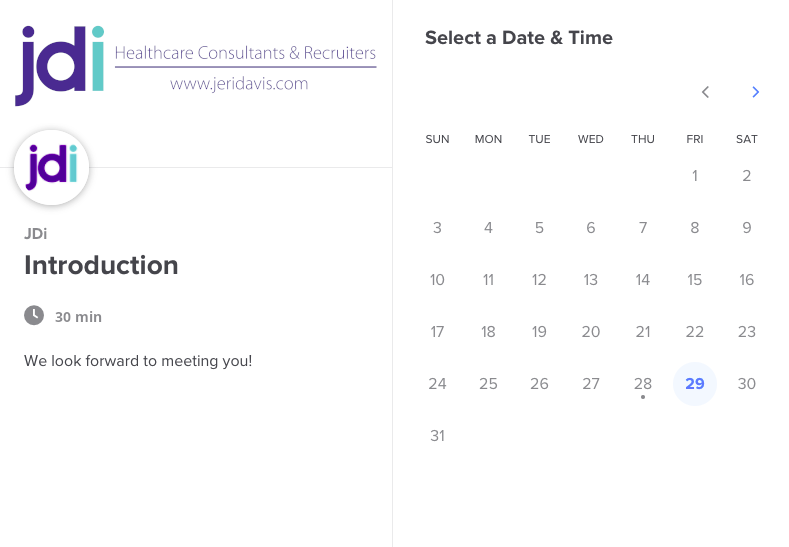Choose Sunday the 3rd
The image size is (789, 547).
pyautogui.click(x=437, y=227)
